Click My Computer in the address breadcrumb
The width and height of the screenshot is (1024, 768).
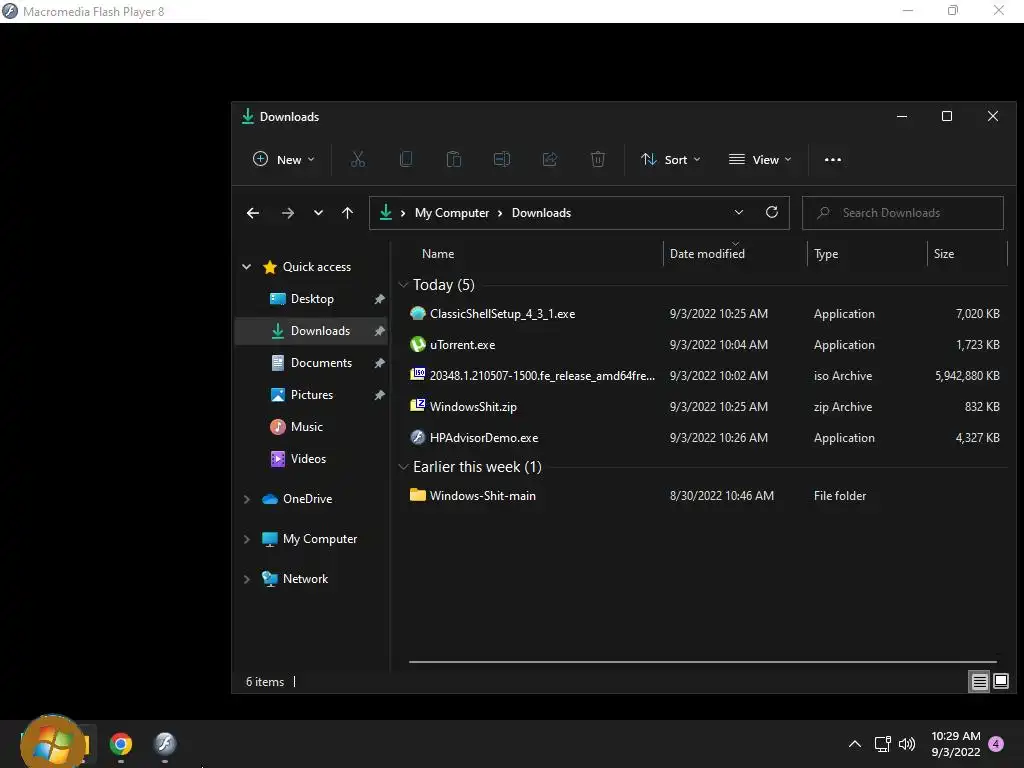[452, 213]
